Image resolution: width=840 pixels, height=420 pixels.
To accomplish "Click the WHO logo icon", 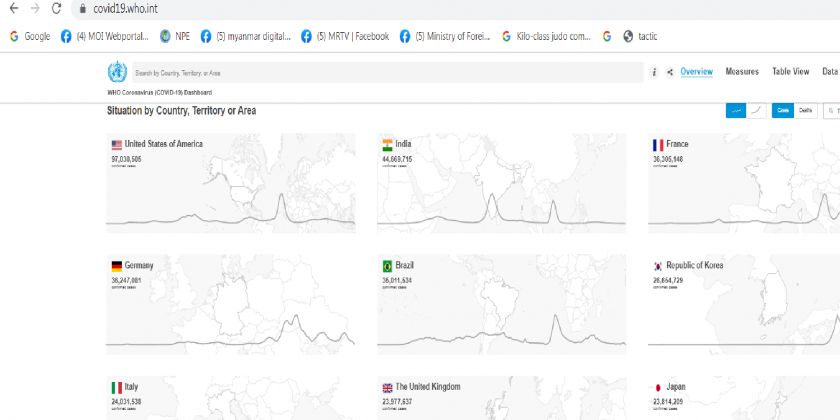I will pyautogui.click(x=117, y=72).
